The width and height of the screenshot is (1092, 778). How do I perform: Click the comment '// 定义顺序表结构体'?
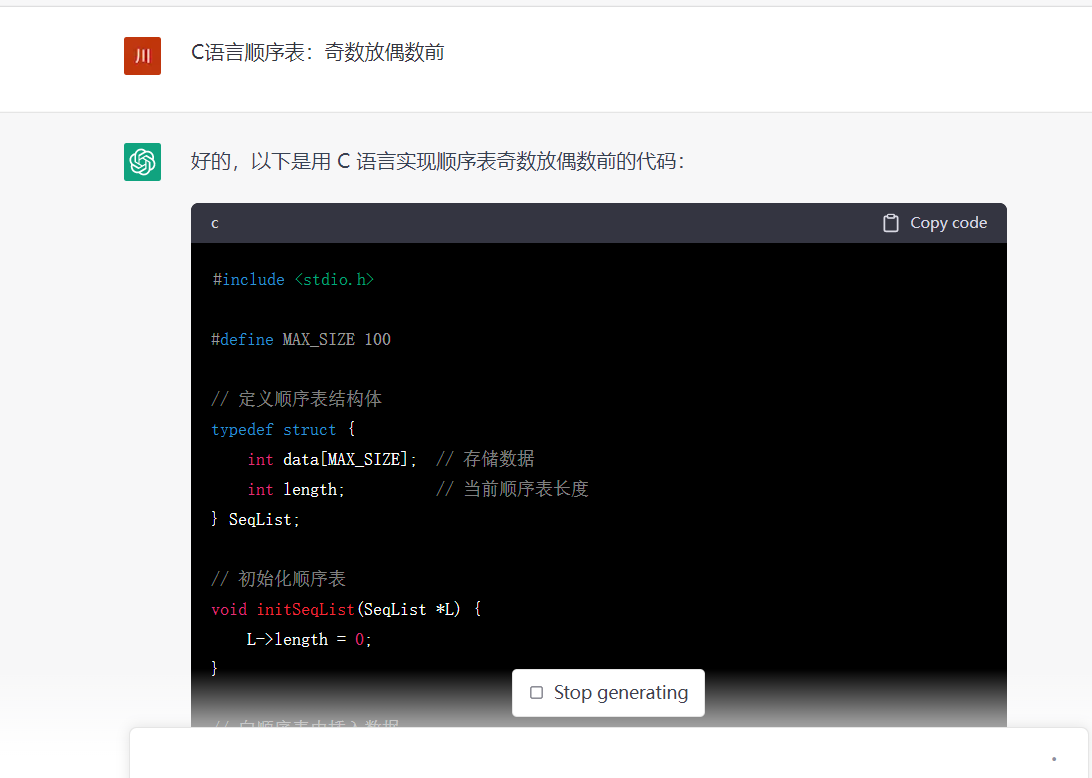[x=297, y=399]
